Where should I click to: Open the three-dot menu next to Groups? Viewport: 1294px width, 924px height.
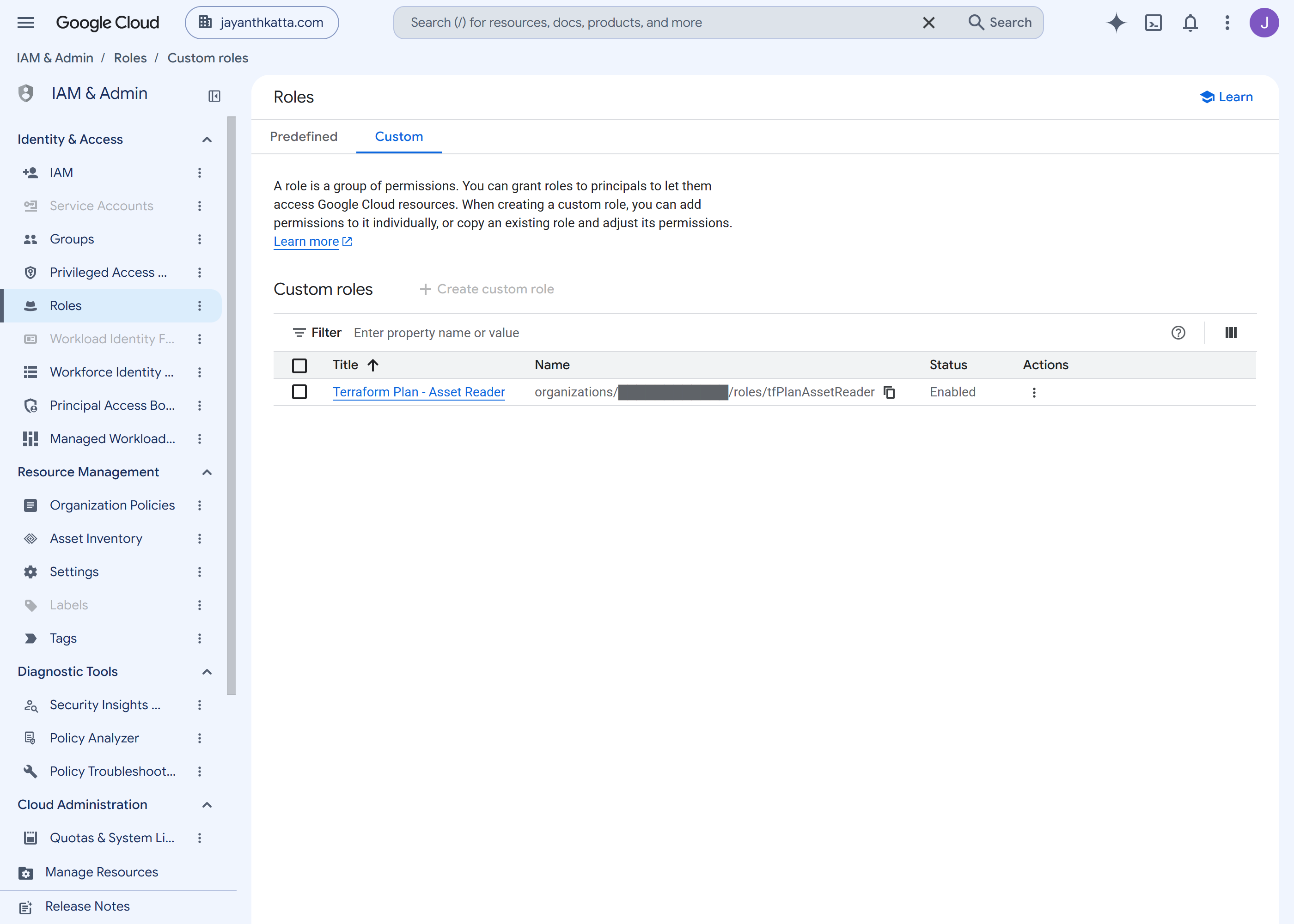coord(199,239)
